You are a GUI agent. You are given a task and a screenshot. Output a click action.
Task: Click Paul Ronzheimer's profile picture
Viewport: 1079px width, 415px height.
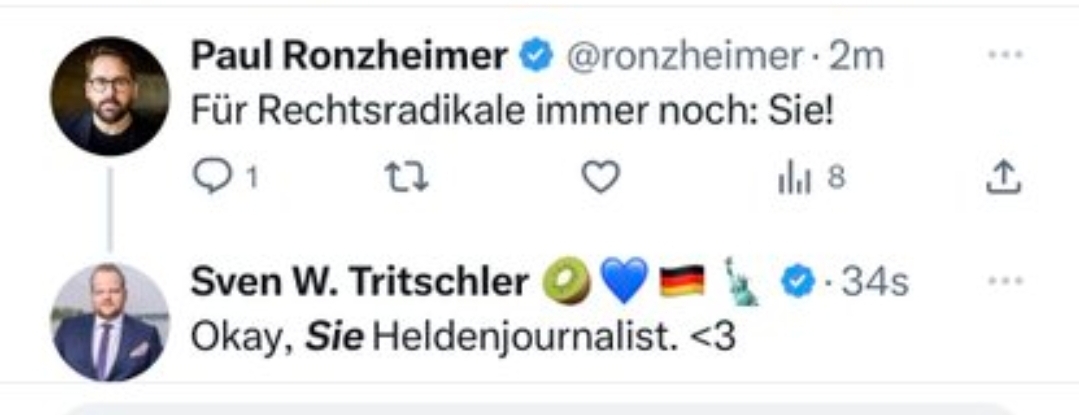(110, 96)
